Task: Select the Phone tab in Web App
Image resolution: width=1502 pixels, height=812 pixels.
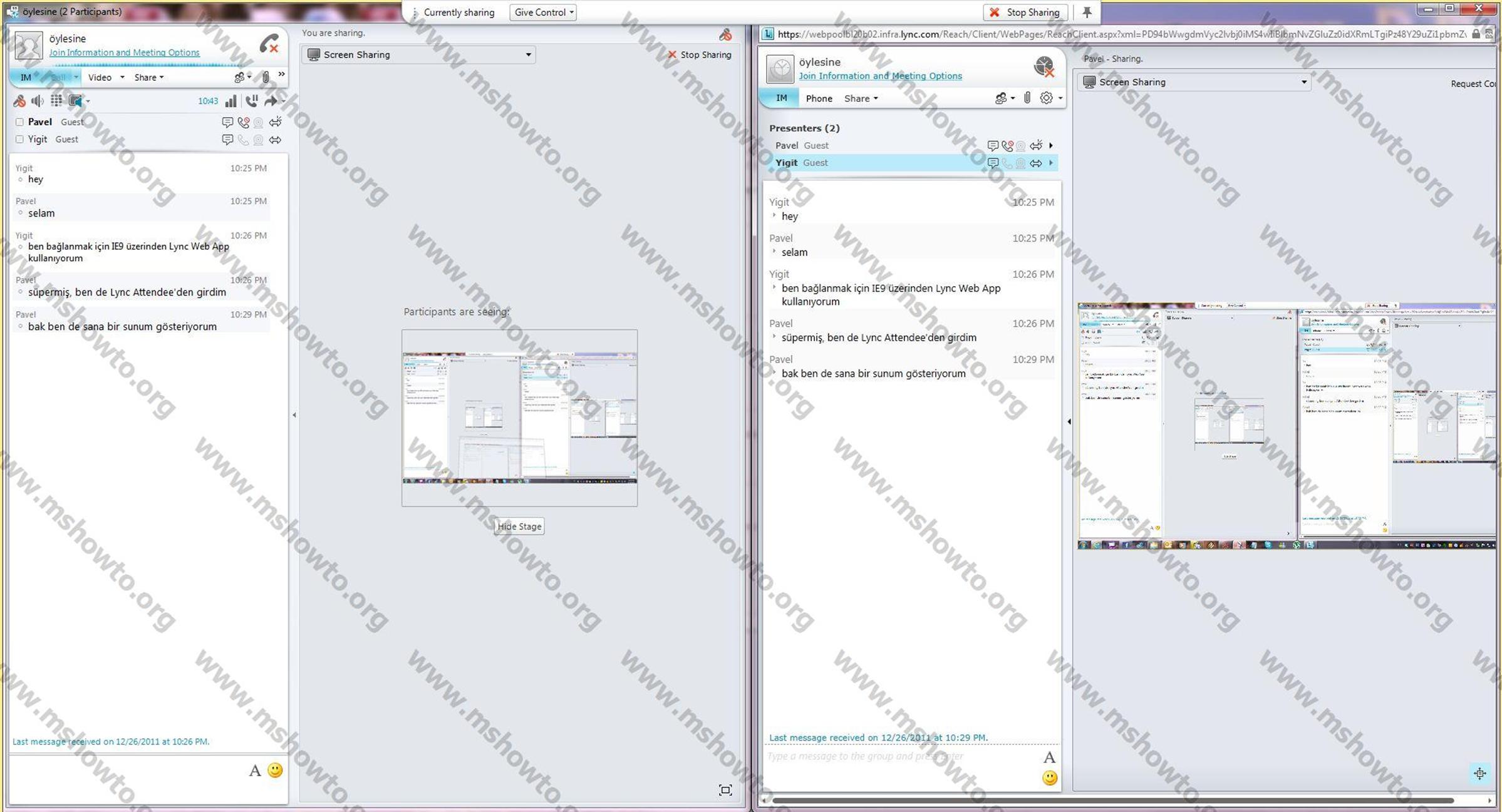Action: [x=819, y=98]
